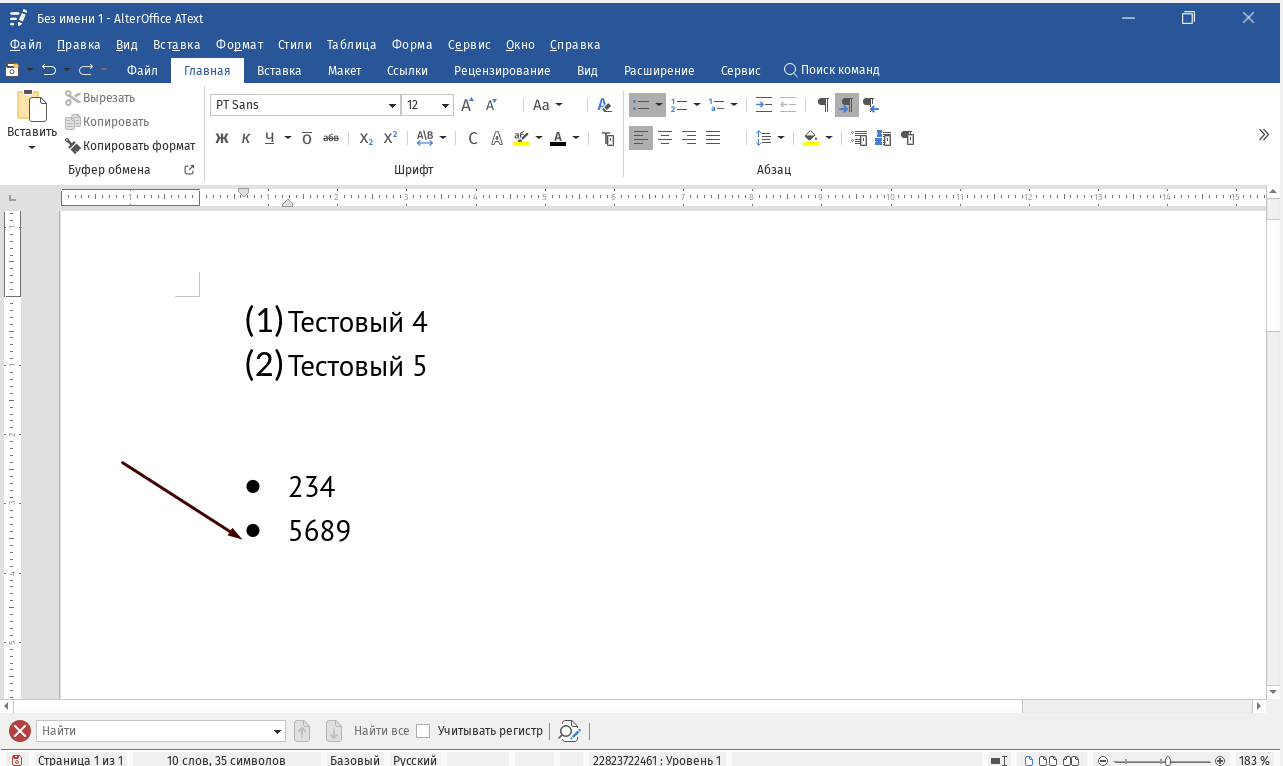The height and width of the screenshot is (766, 1283).
Task: Open the Формат menu in menu bar
Action: (239, 45)
